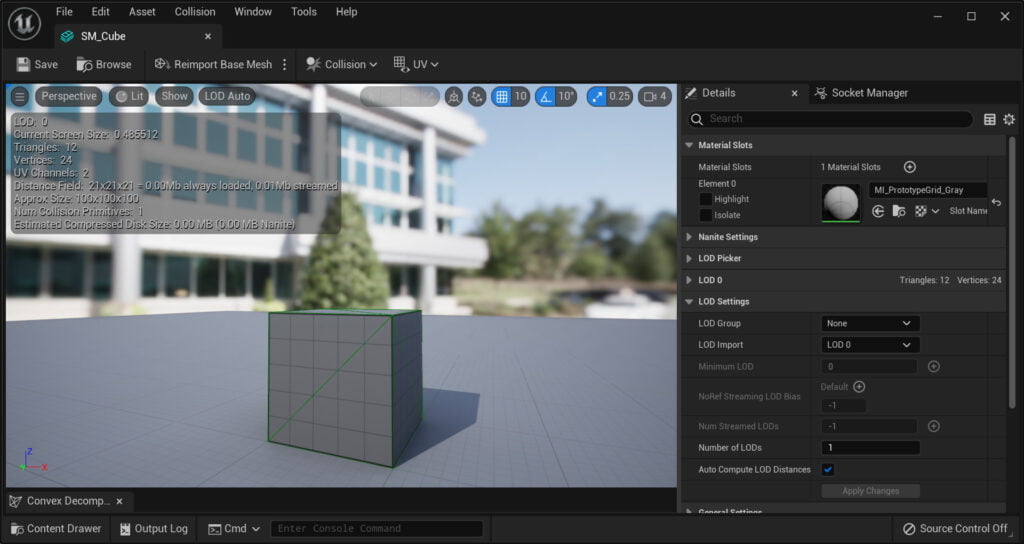Screen dimensions: 1024x544
Task: Open the Collision toolbar dropdown
Action: 342,64
